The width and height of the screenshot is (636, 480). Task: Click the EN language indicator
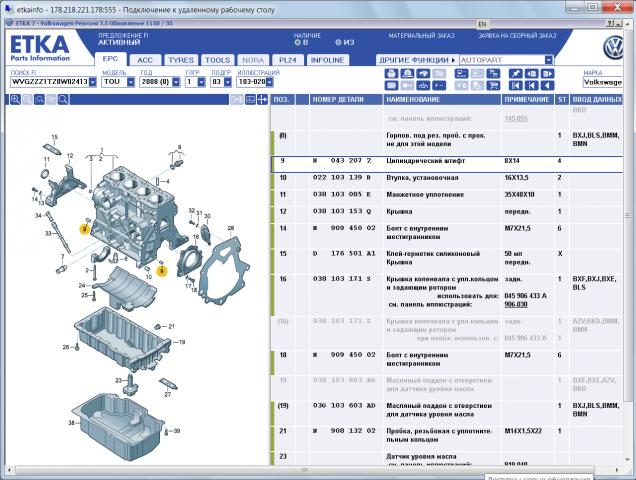point(482,24)
